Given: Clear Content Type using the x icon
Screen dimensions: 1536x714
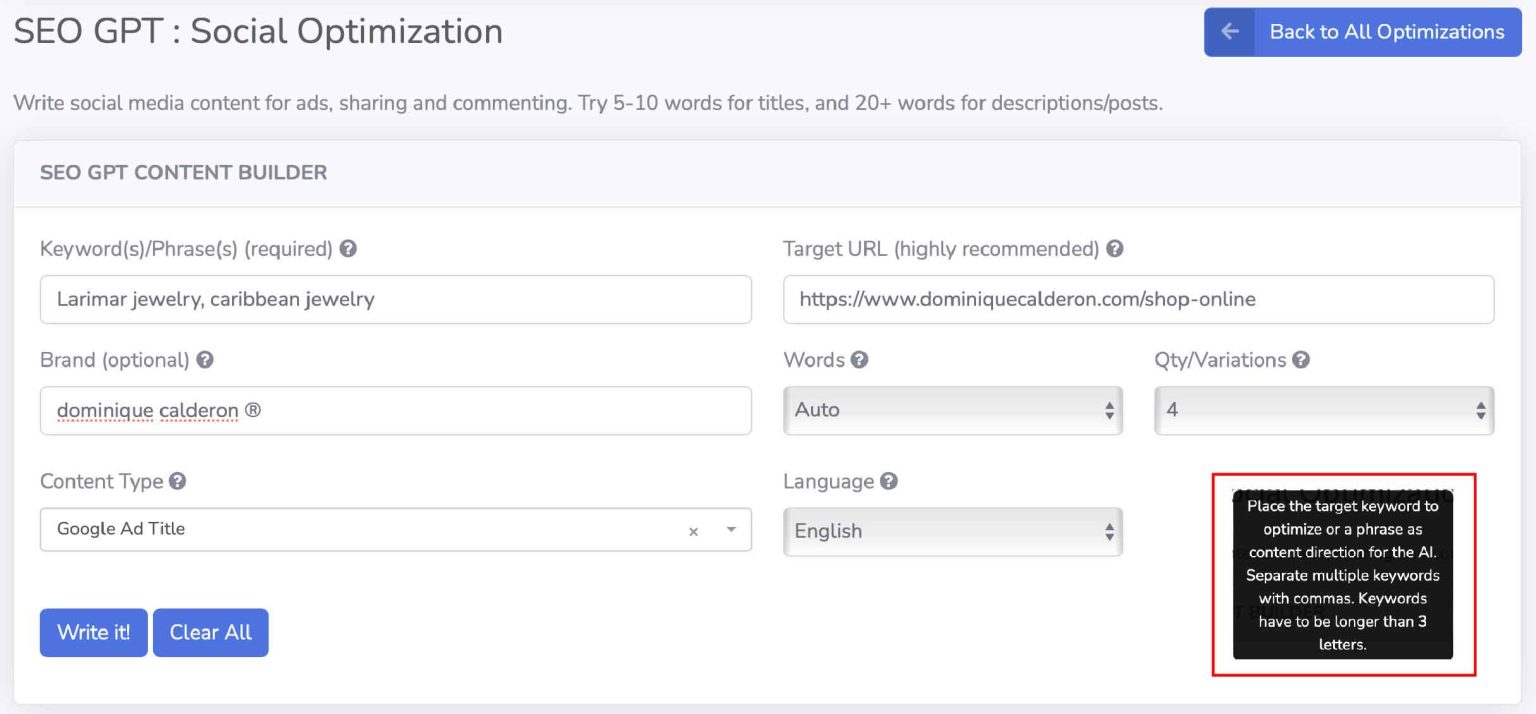Looking at the screenshot, I should [x=693, y=530].
